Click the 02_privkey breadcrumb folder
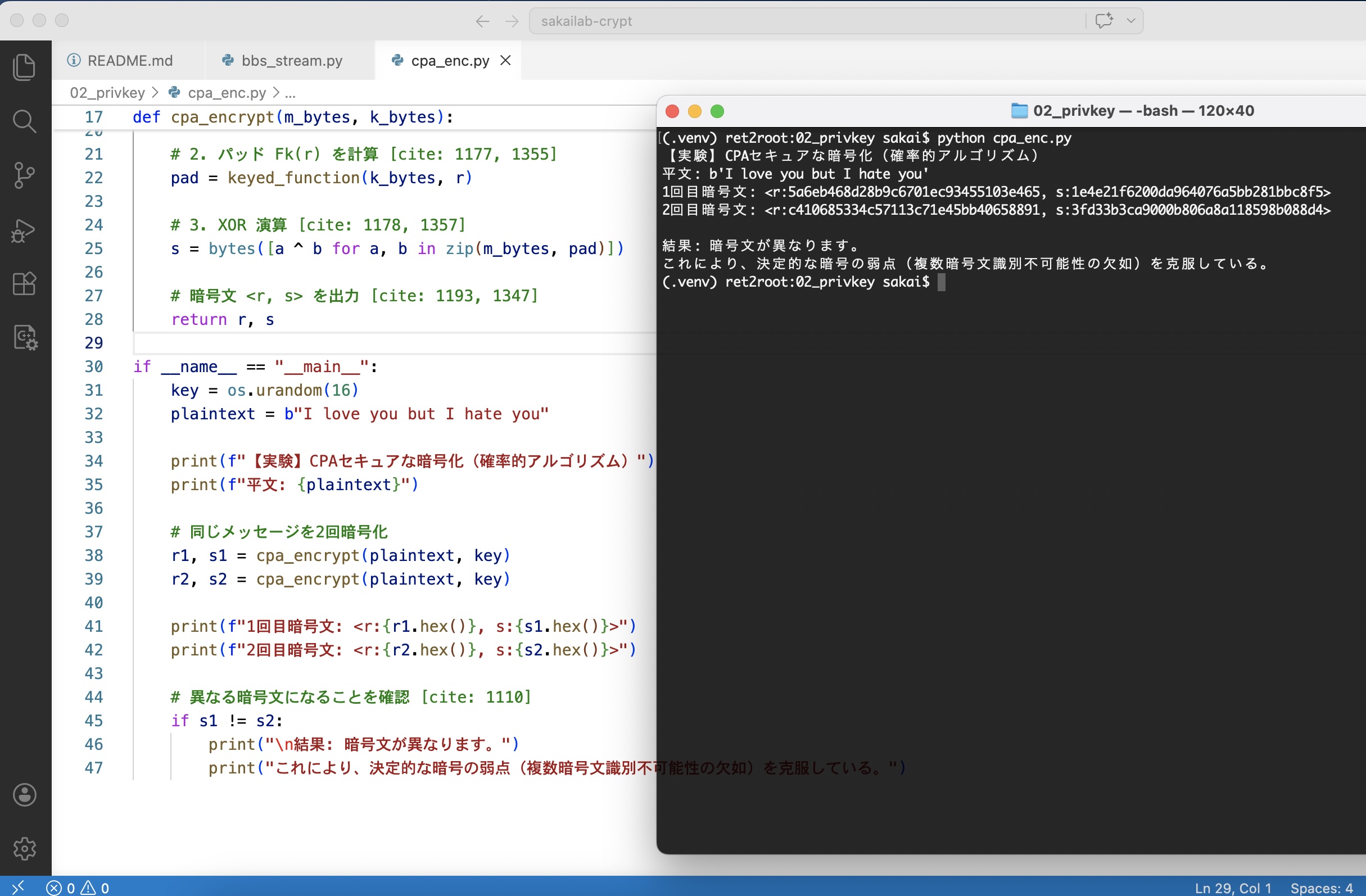The height and width of the screenshot is (896, 1366). click(107, 92)
